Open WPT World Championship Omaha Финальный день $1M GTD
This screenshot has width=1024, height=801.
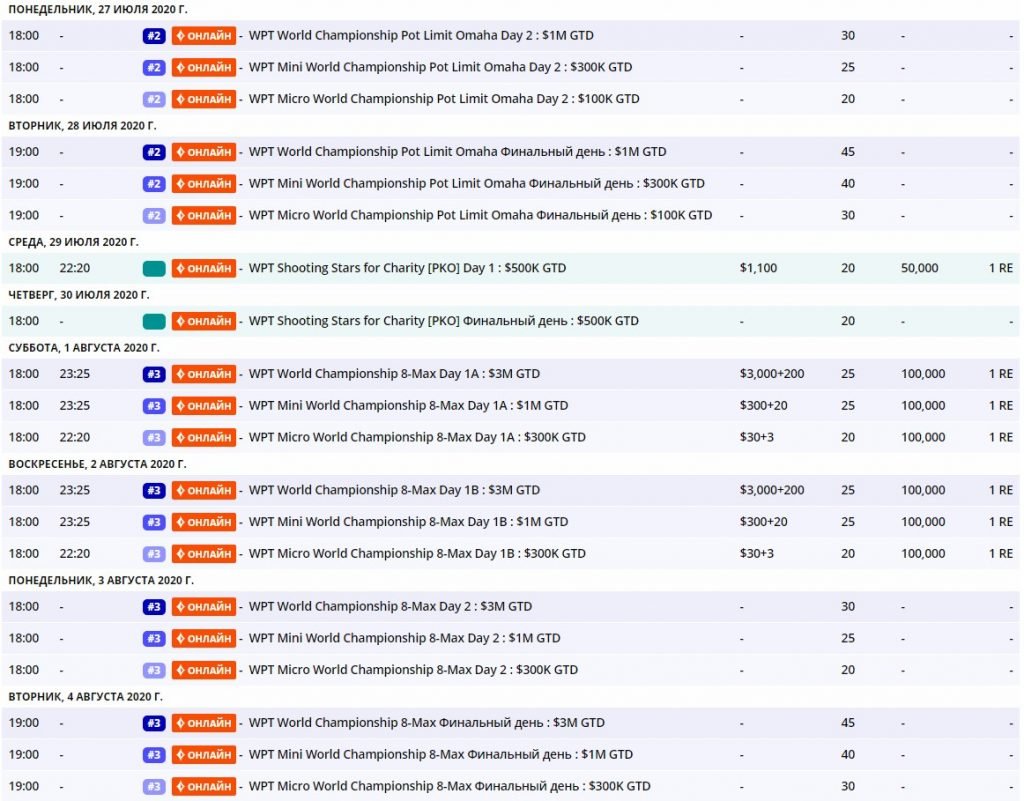(x=457, y=152)
